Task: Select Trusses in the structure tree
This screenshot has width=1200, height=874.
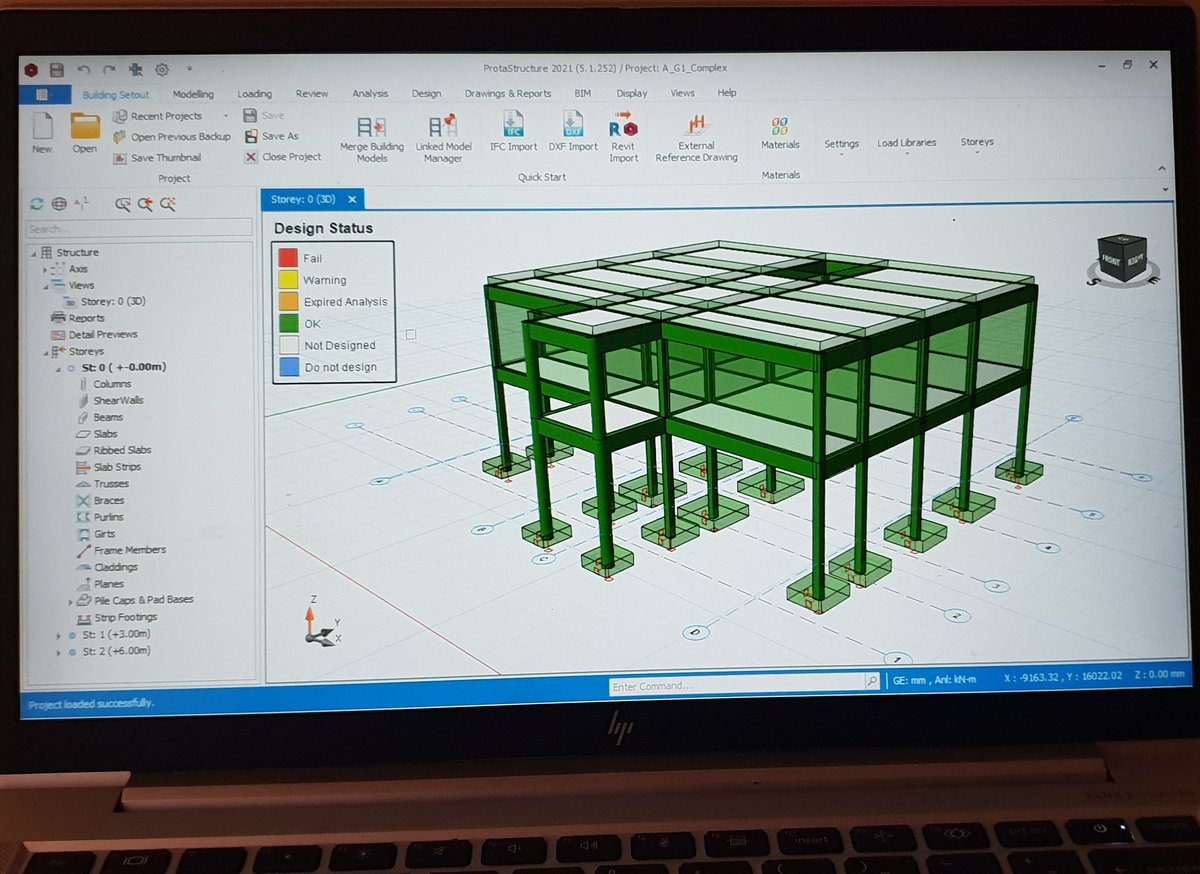Action: coord(111,484)
